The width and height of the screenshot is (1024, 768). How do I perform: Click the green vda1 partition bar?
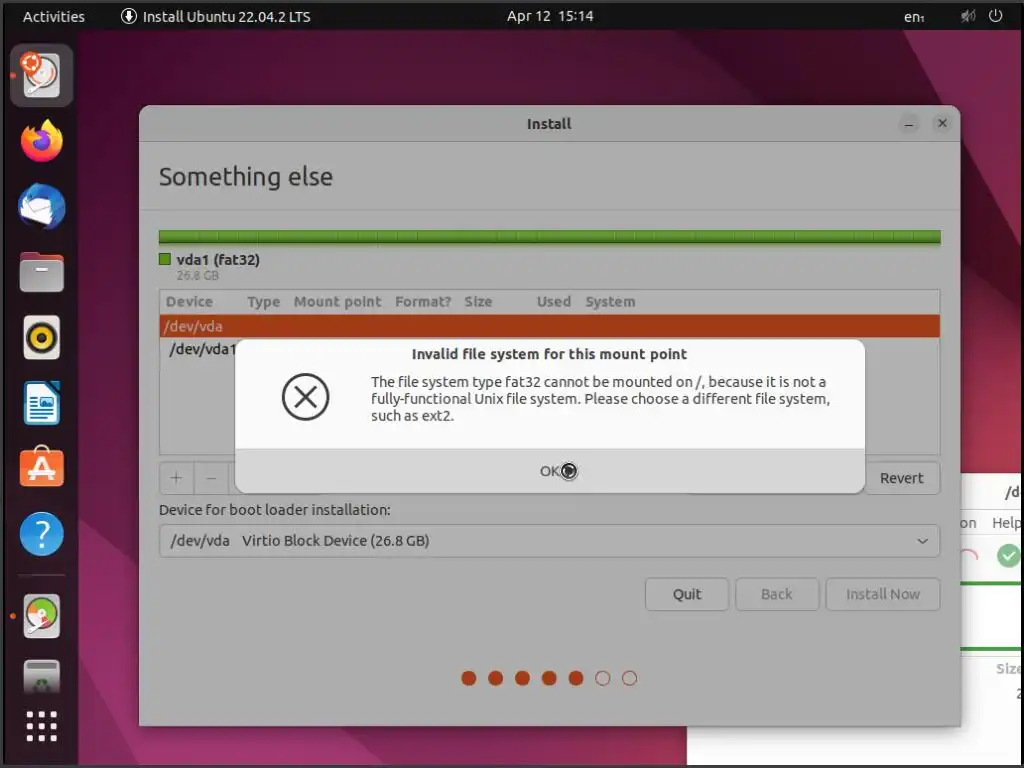coord(549,236)
